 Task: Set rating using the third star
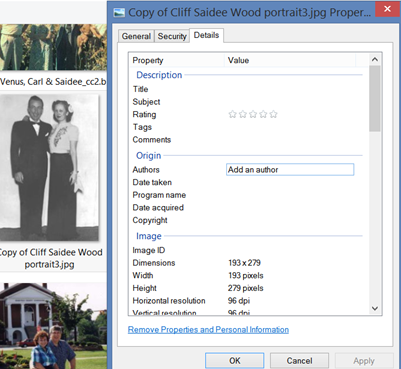[x=253, y=115]
